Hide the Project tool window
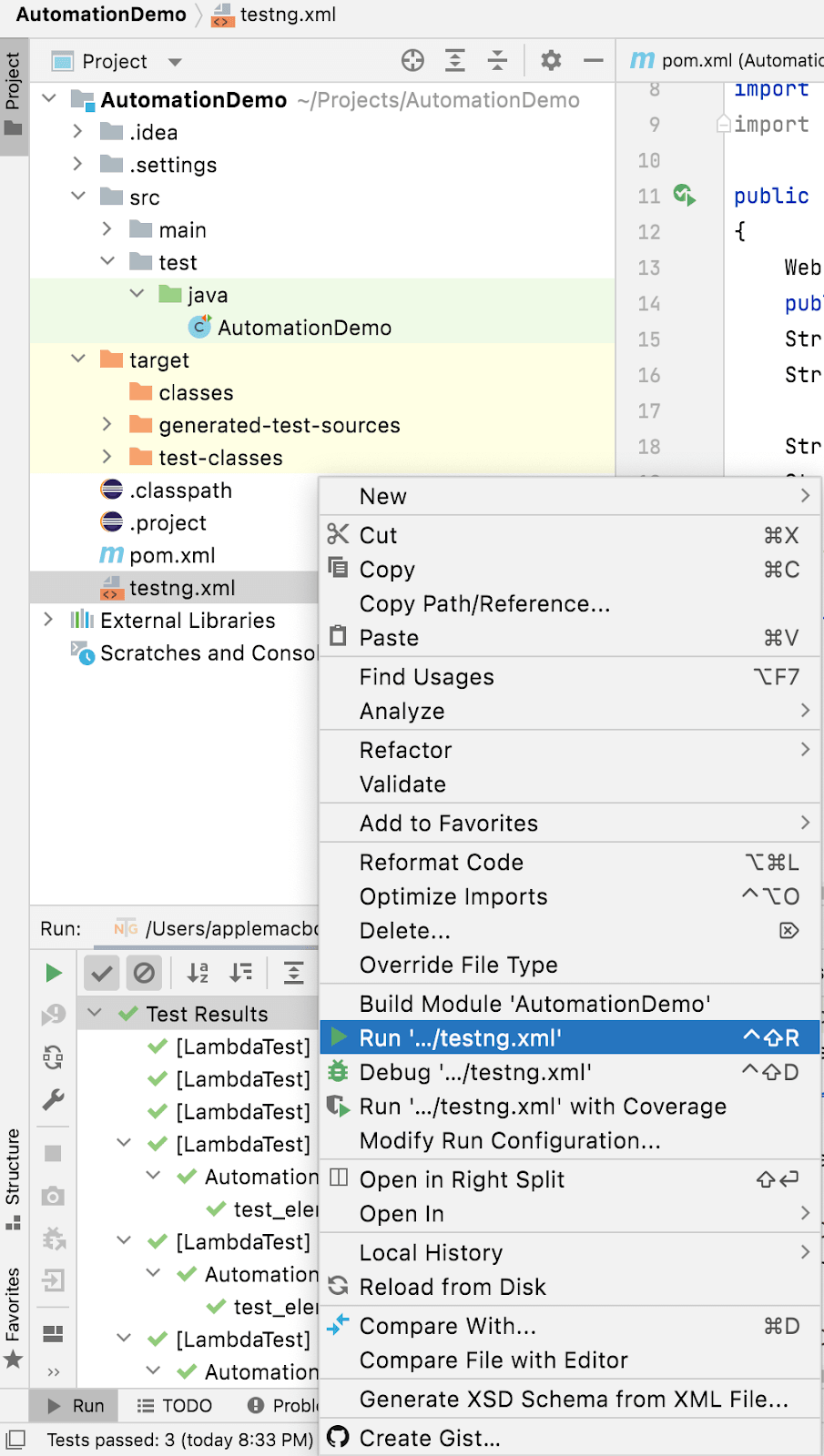The image size is (824, 1456). pyautogui.click(x=594, y=61)
